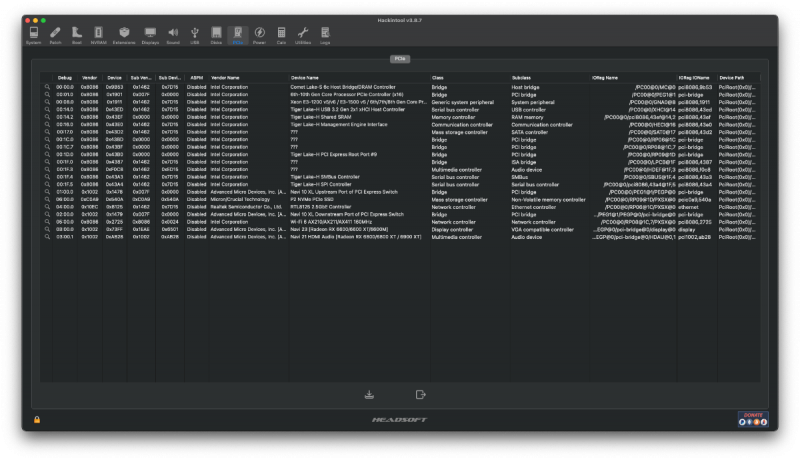Click the lock icon at bottom left
This screenshot has width=800, height=460.
(x=37, y=419)
